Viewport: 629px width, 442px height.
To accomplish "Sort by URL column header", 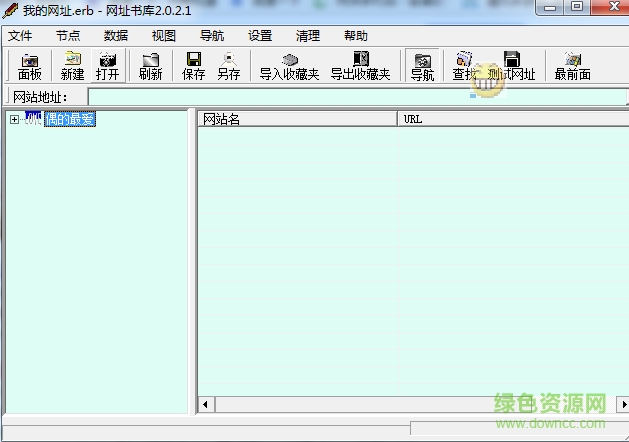I will 513,119.
